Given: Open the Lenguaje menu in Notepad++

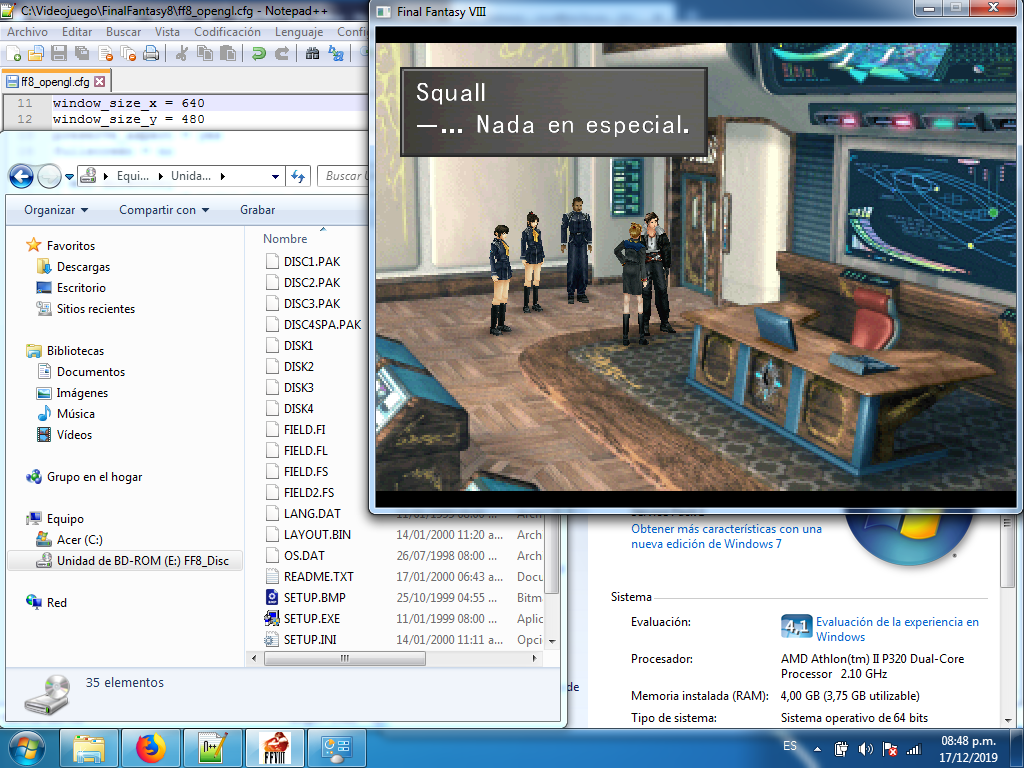Looking at the screenshot, I should coord(298,31).
